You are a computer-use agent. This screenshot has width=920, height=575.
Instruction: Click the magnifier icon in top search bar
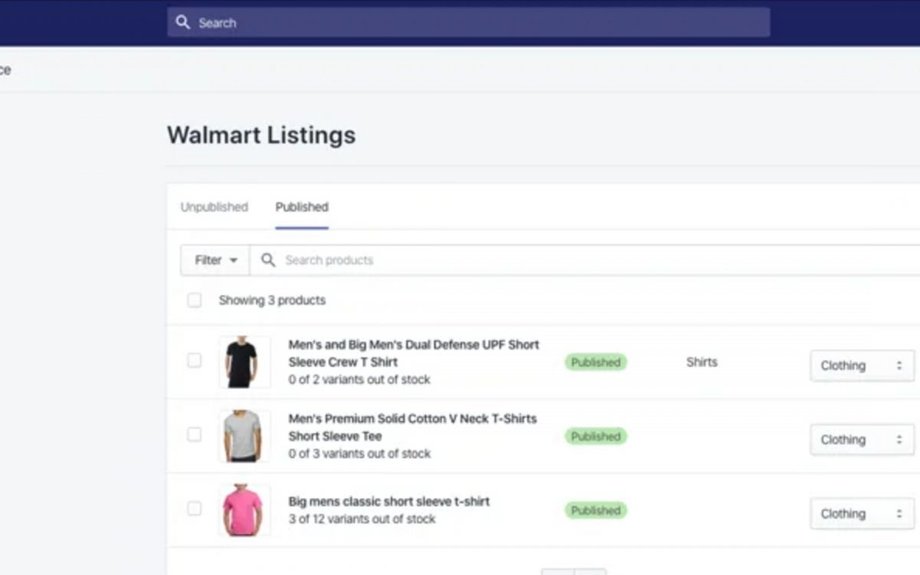click(182, 22)
